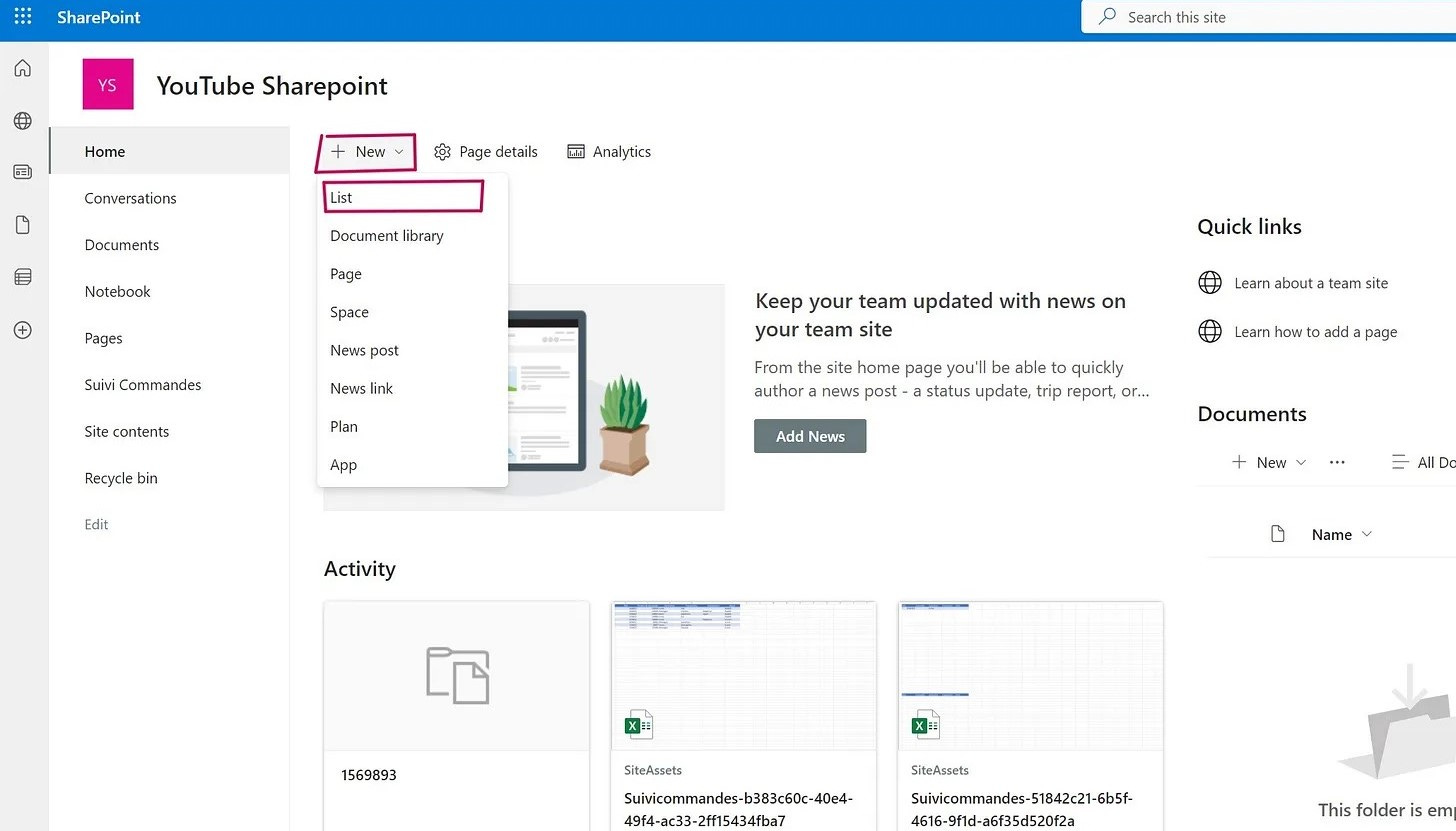
Task: Click the Page details gear icon
Action: coord(442,152)
